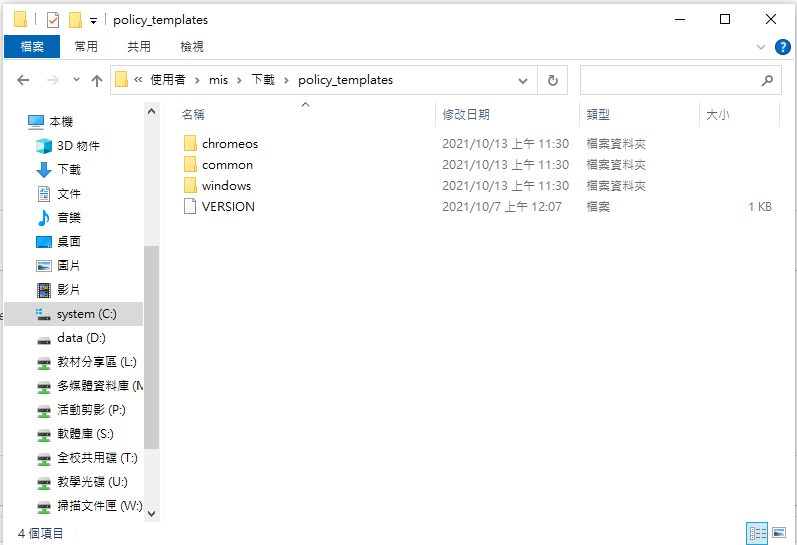Expand the ribbon with the chevron
Viewport: 797px width, 545px height.
[761, 47]
